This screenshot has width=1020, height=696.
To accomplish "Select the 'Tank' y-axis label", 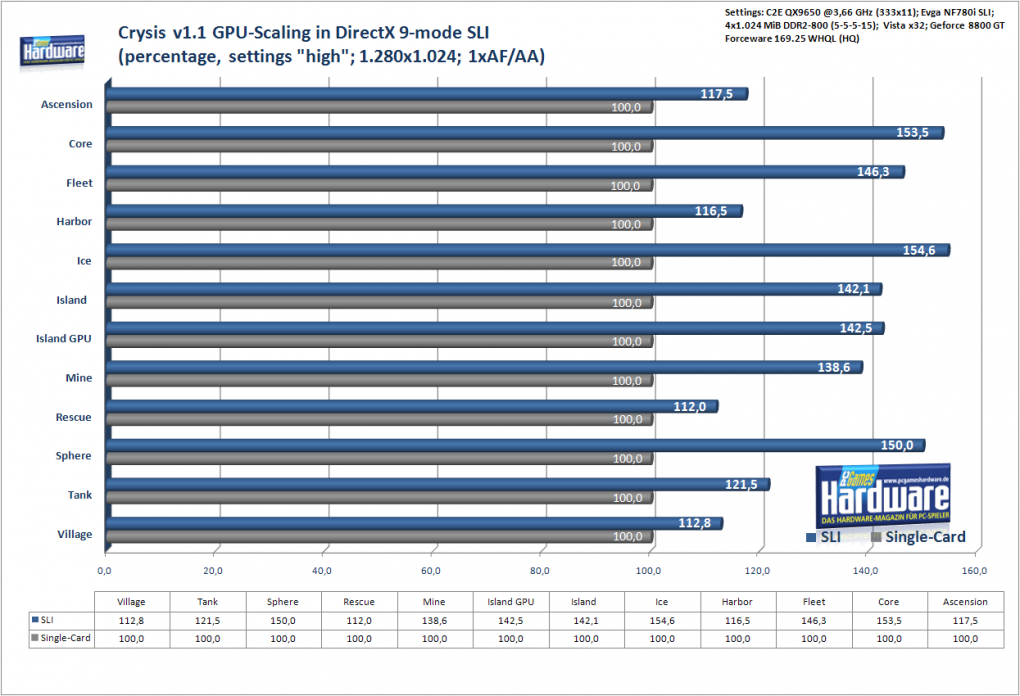I will point(80,495).
